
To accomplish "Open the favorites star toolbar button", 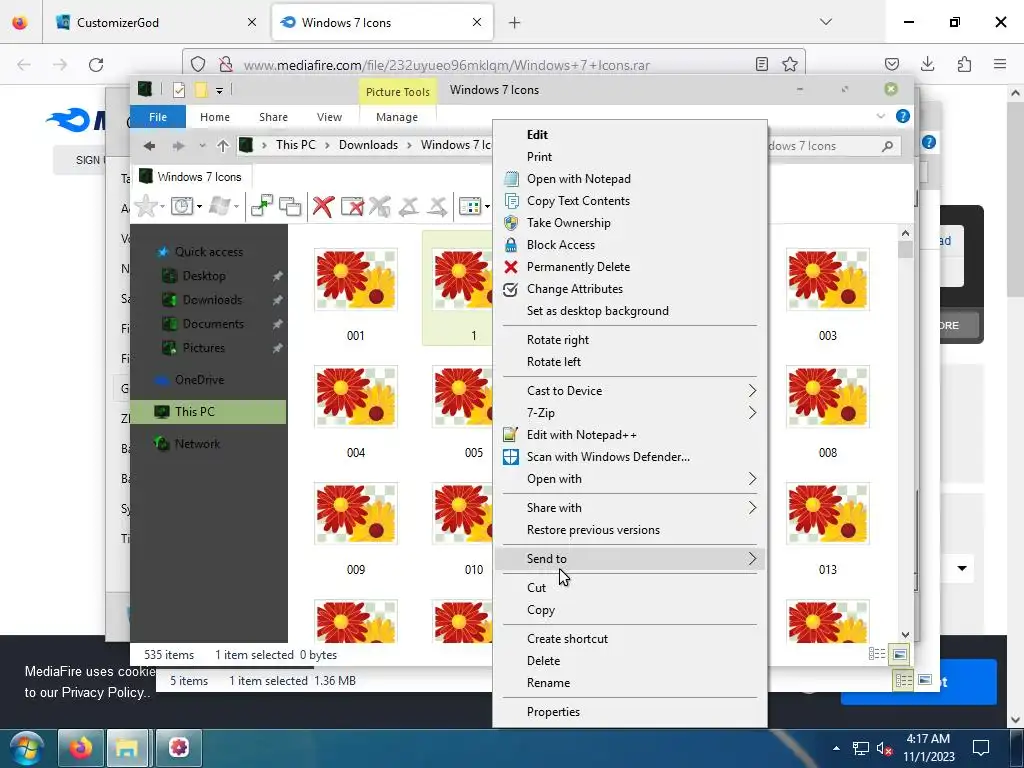I will (x=146, y=206).
